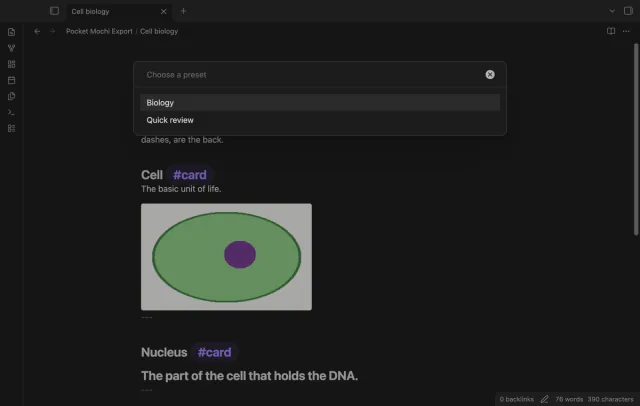Click 'dashes, are the back.' text

(182, 140)
